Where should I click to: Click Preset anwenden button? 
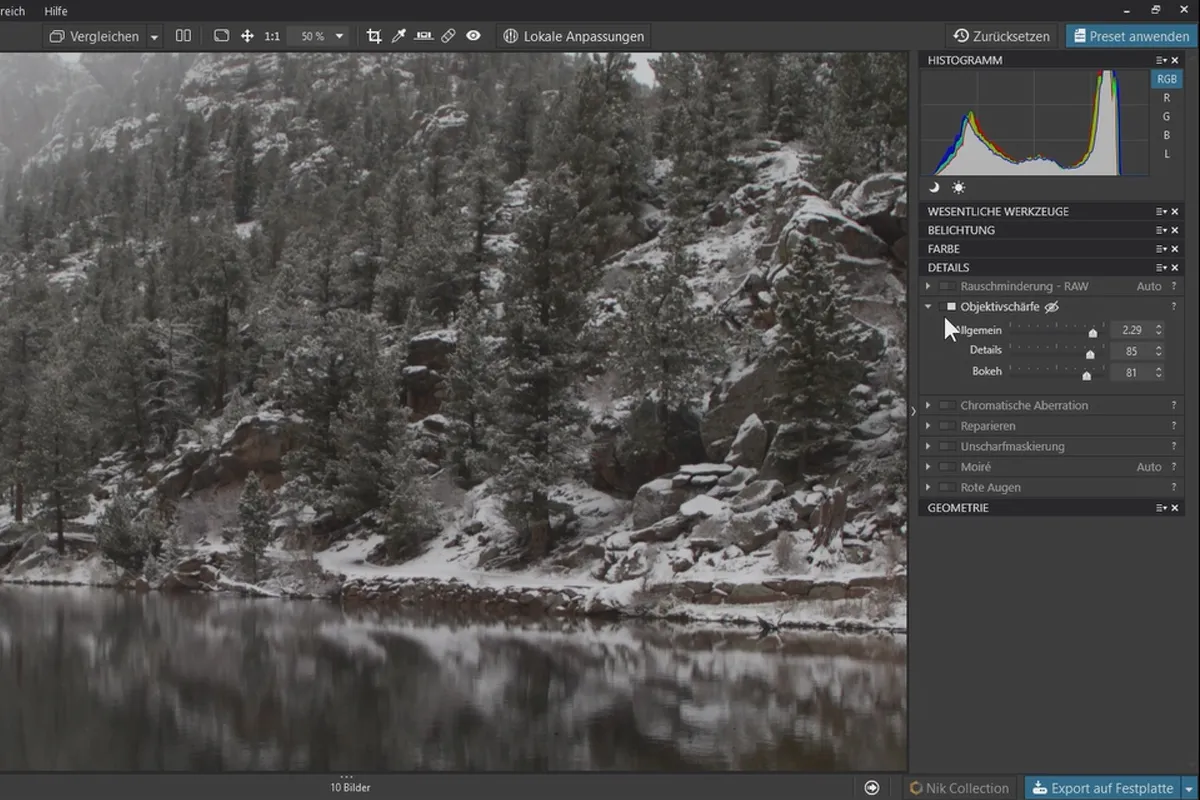[1129, 36]
